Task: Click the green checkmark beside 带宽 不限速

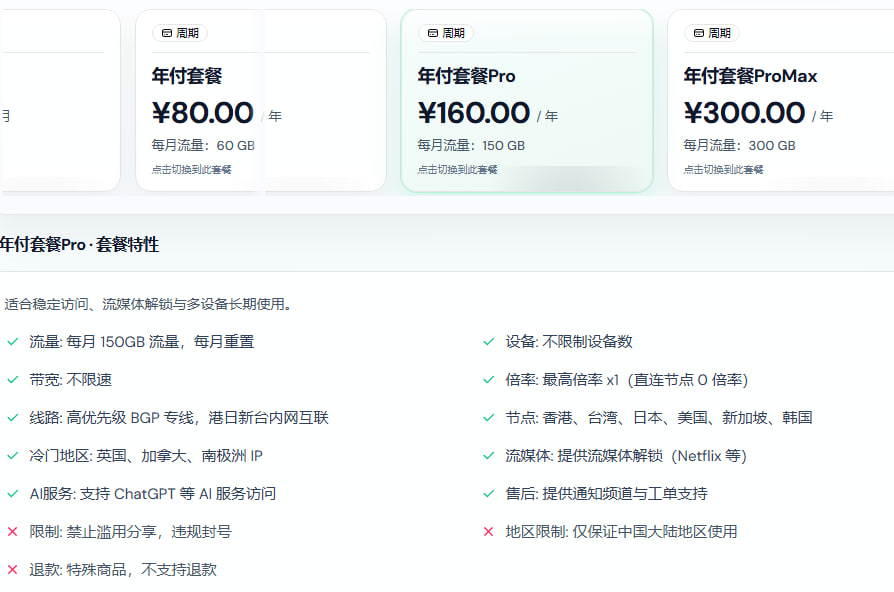Action: pos(13,380)
